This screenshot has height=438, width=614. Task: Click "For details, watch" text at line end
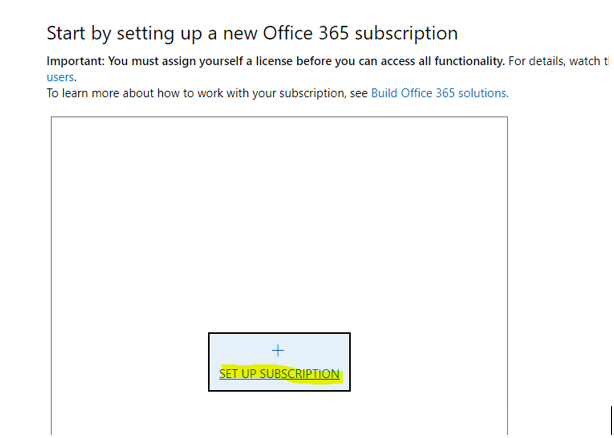coord(556,61)
